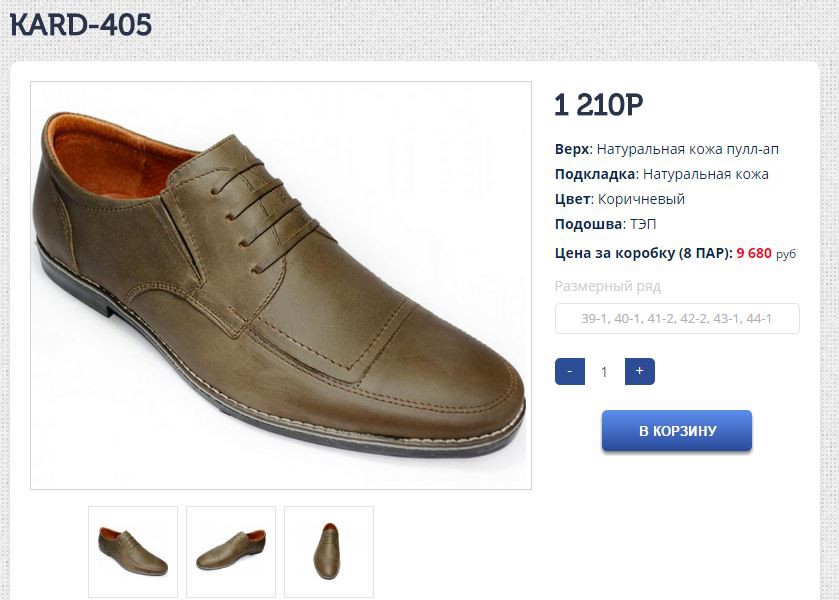Click the «Размерный ряд» label

tap(608, 286)
